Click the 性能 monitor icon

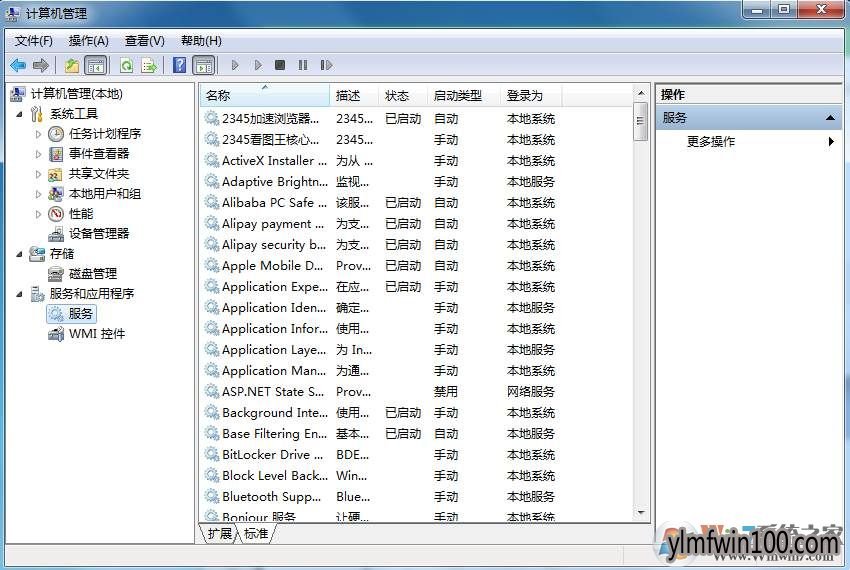(x=56, y=214)
